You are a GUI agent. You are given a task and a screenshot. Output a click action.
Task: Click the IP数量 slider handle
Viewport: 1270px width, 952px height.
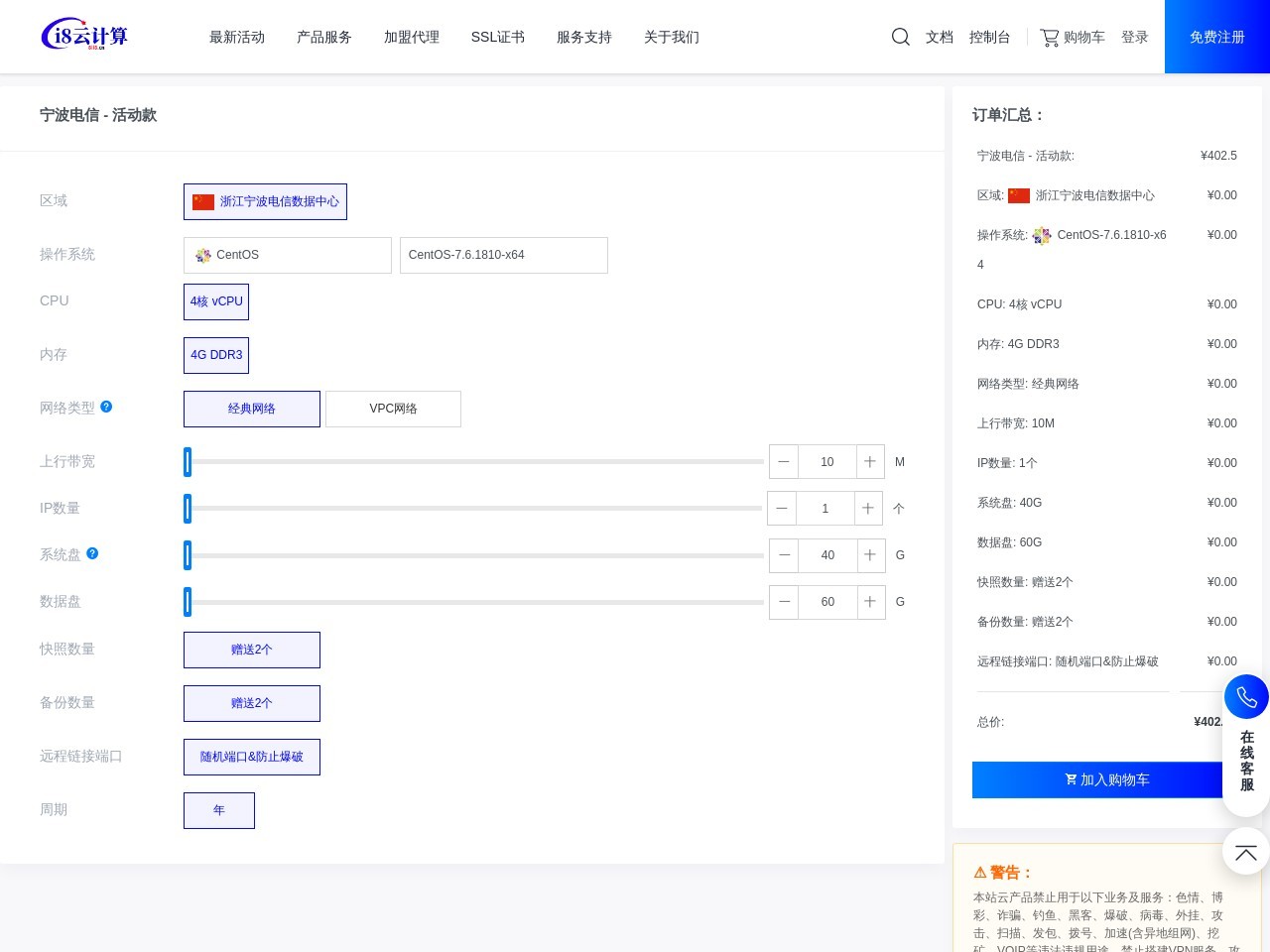[188, 508]
